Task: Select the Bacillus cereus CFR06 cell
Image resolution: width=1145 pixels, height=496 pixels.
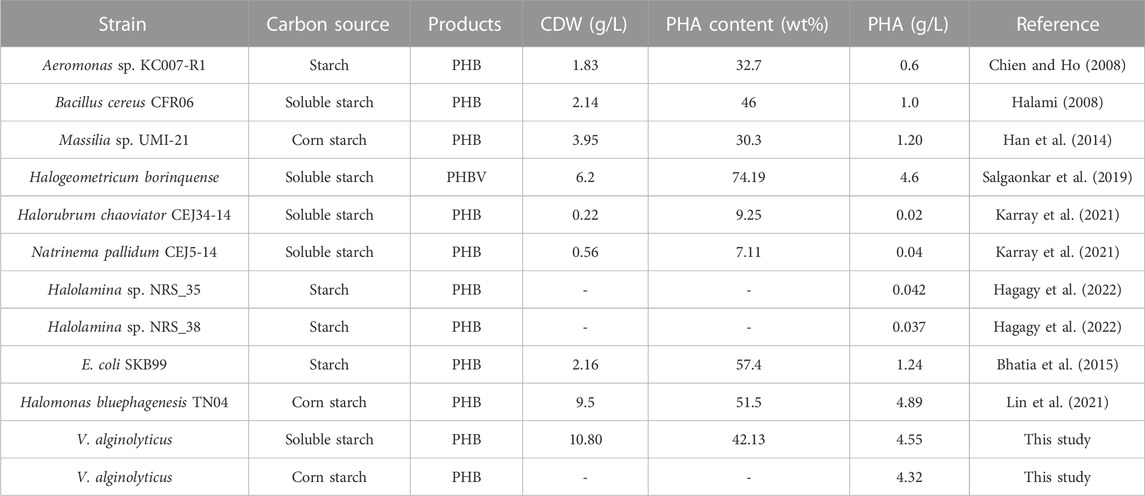Action: (x=123, y=102)
